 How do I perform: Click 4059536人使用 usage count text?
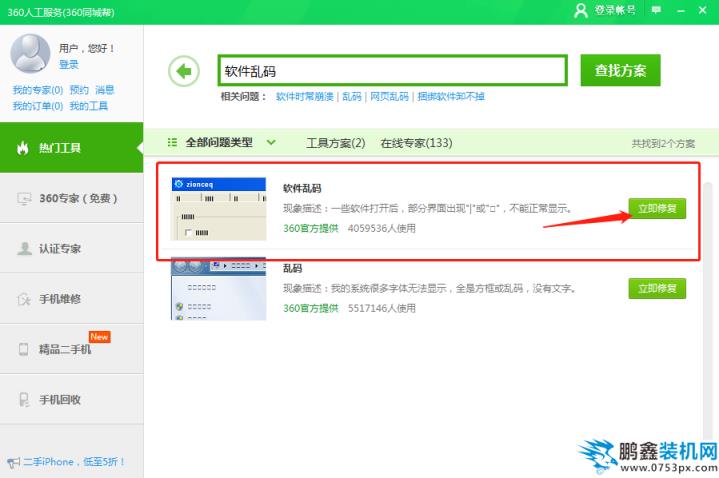pos(382,228)
